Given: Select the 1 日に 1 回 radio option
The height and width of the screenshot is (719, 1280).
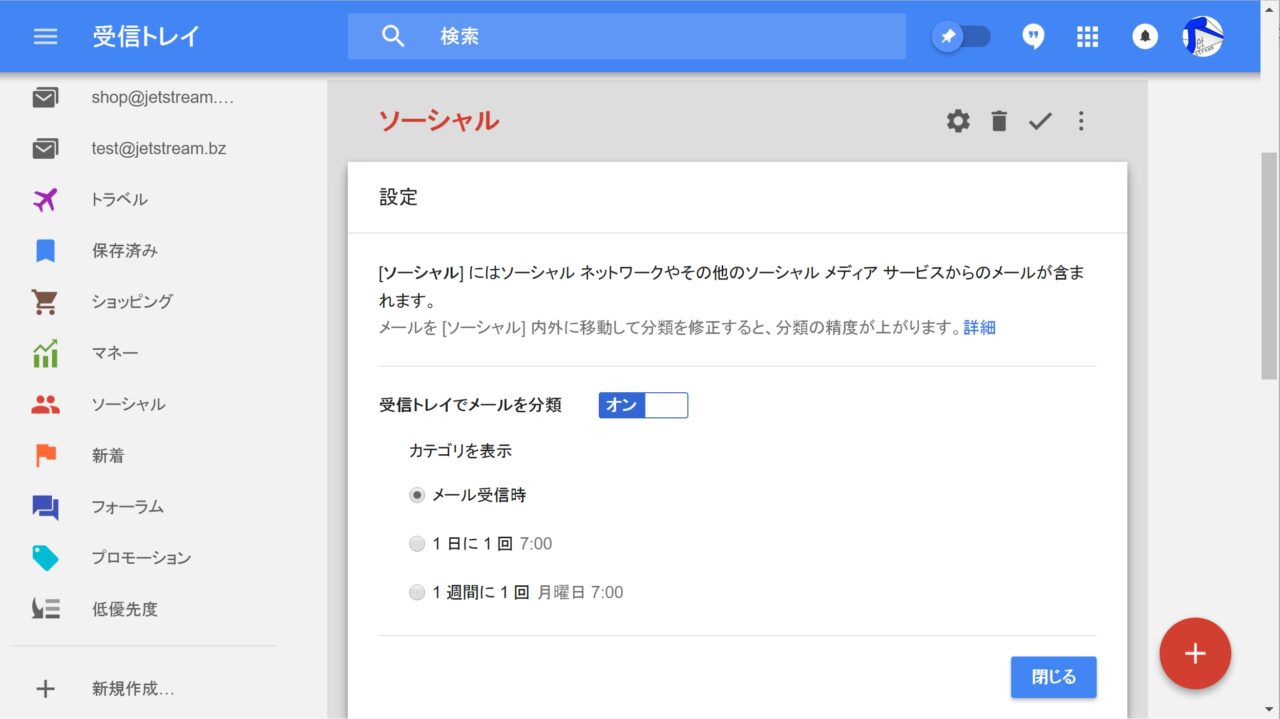Looking at the screenshot, I should click(417, 544).
